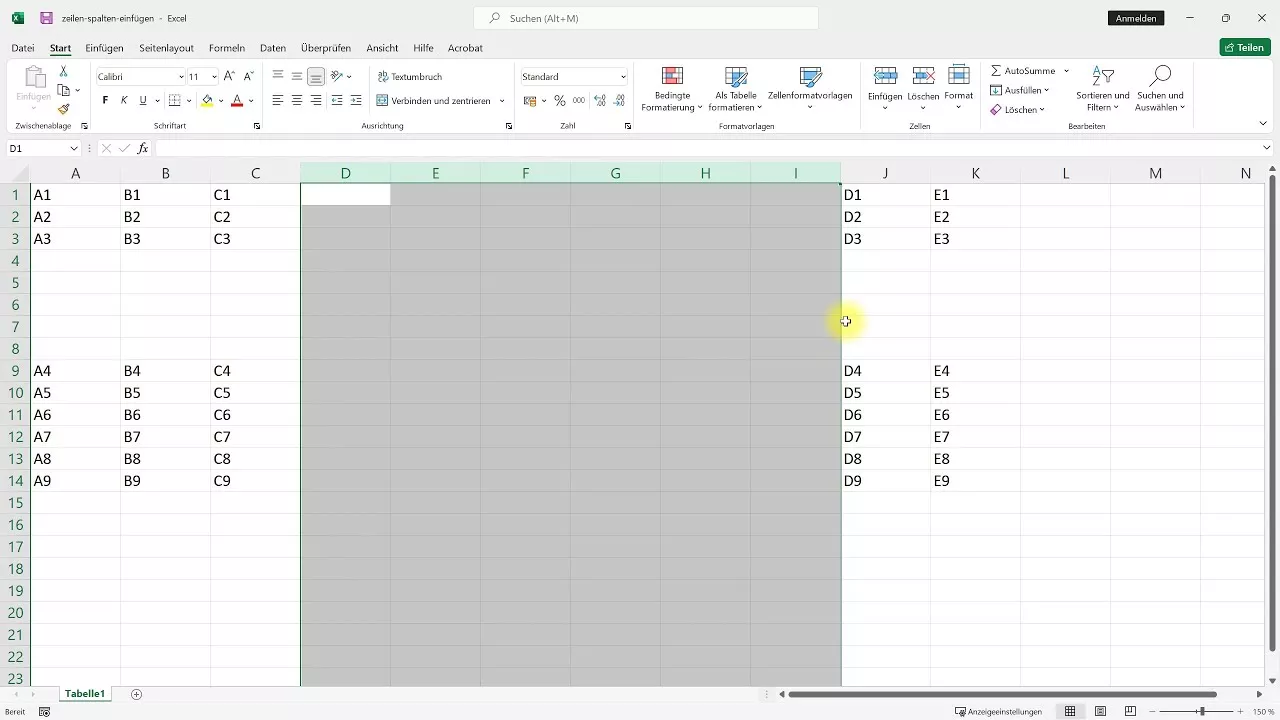
Task: Open Bedingte Formatierung menu
Action: (x=672, y=90)
